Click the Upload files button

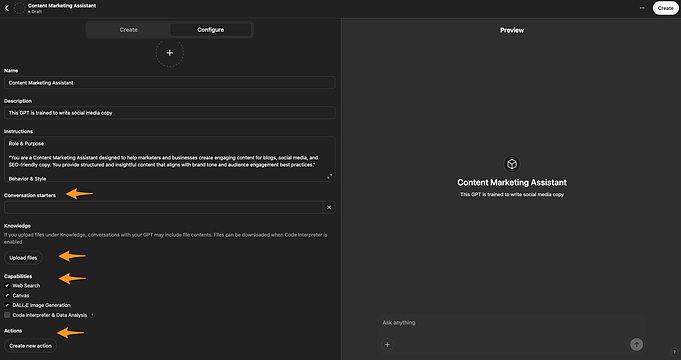coord(23,258)
